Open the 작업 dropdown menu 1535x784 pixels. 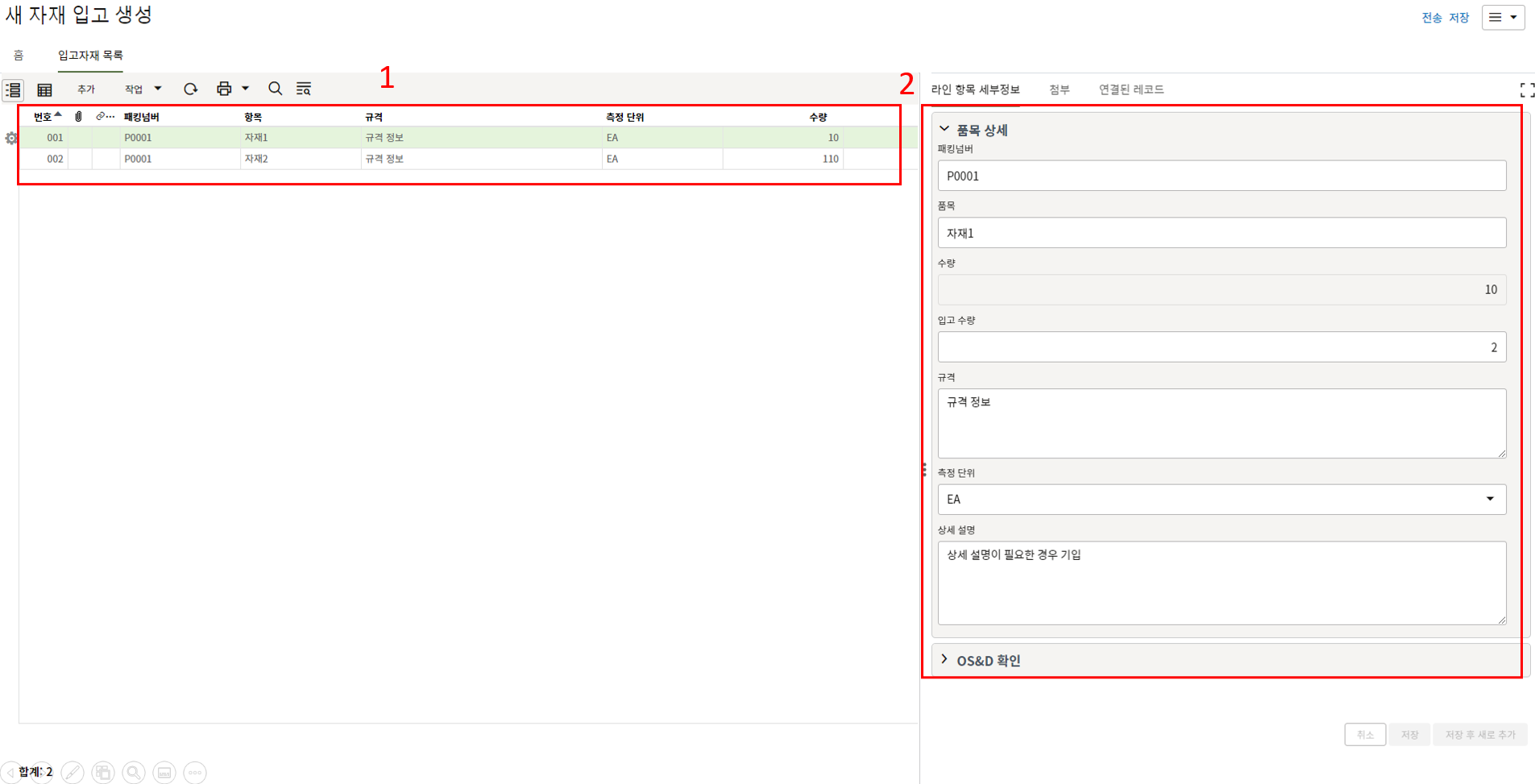(142, 89)
